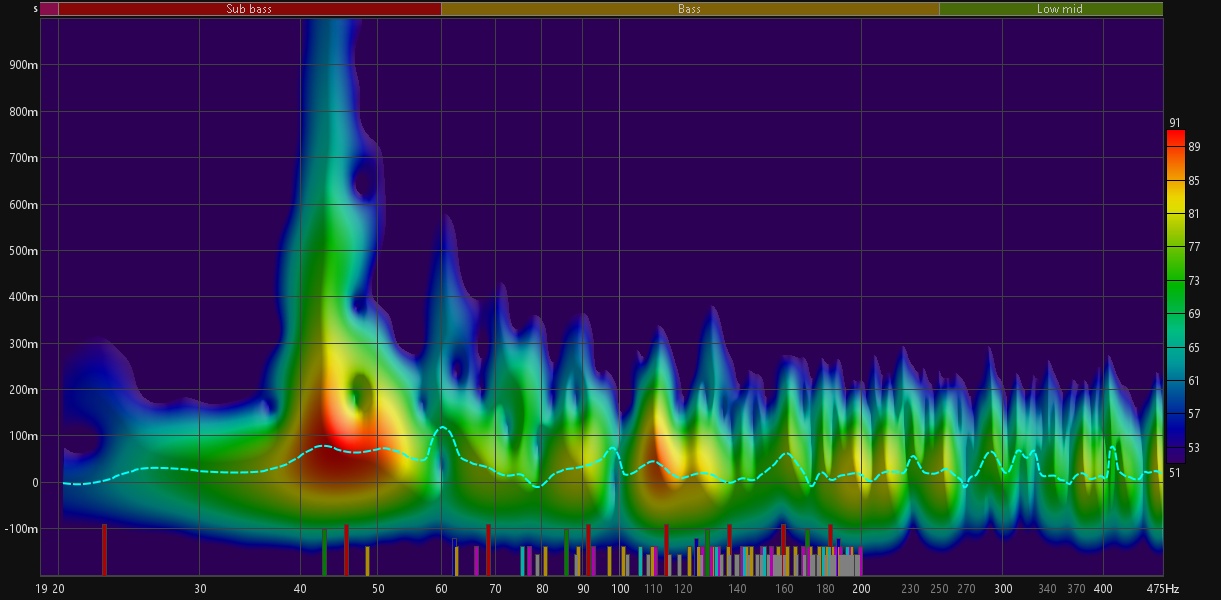1221x600 pixels.
Task: Select the green modal bar just above 40 Hz
Action: (325, 551)
